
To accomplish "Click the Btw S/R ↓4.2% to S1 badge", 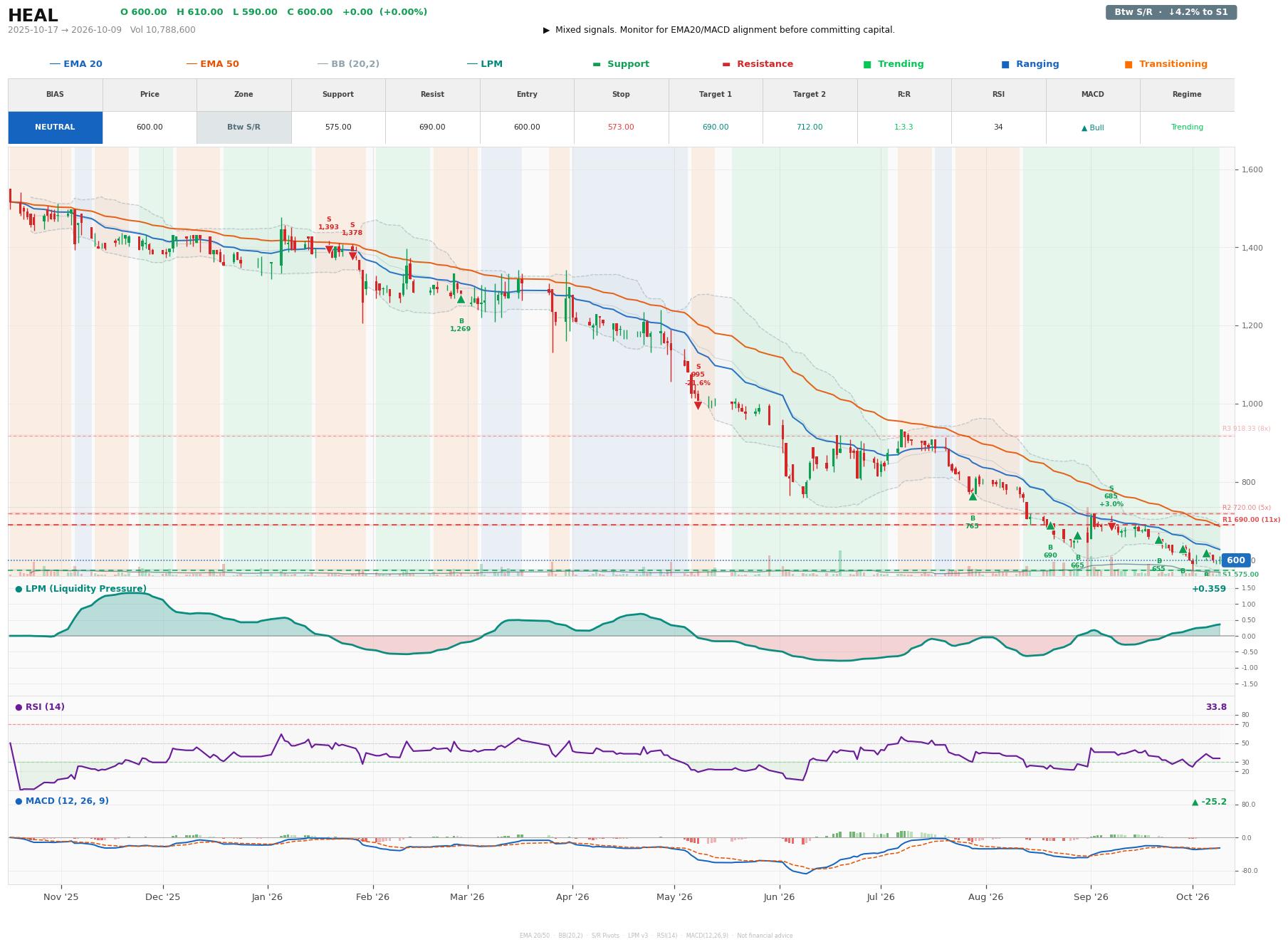I will coord(1171,12).
